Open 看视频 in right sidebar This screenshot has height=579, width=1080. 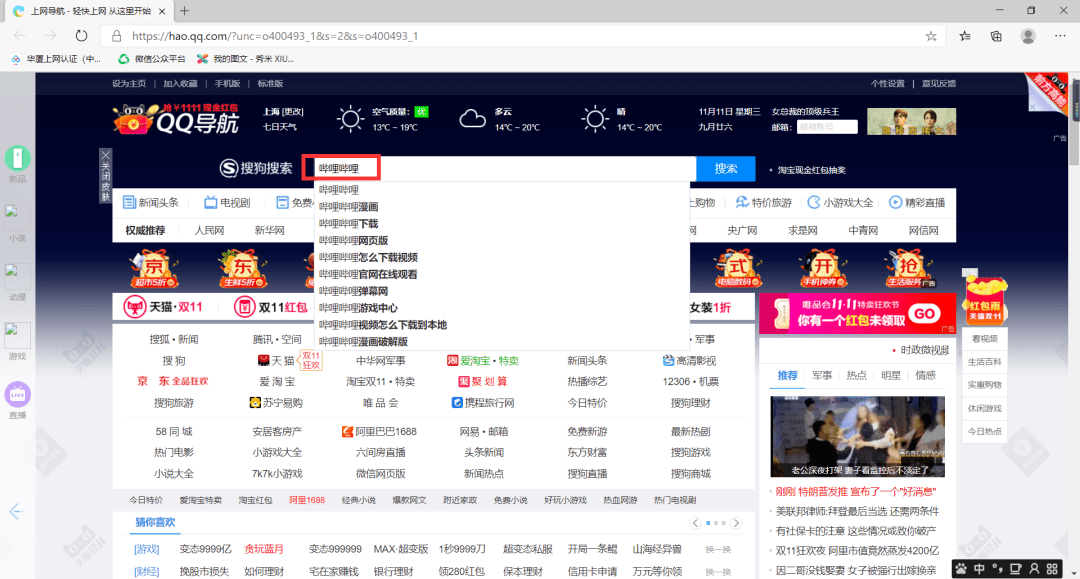coord(984,339)
